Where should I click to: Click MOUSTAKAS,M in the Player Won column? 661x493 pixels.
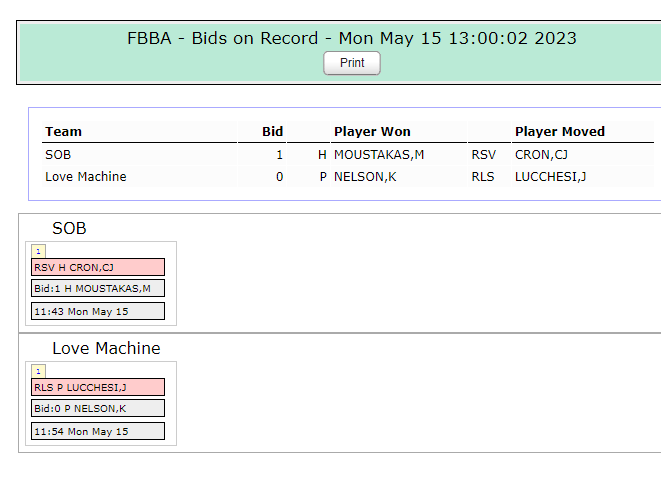[x=379, y=155]
